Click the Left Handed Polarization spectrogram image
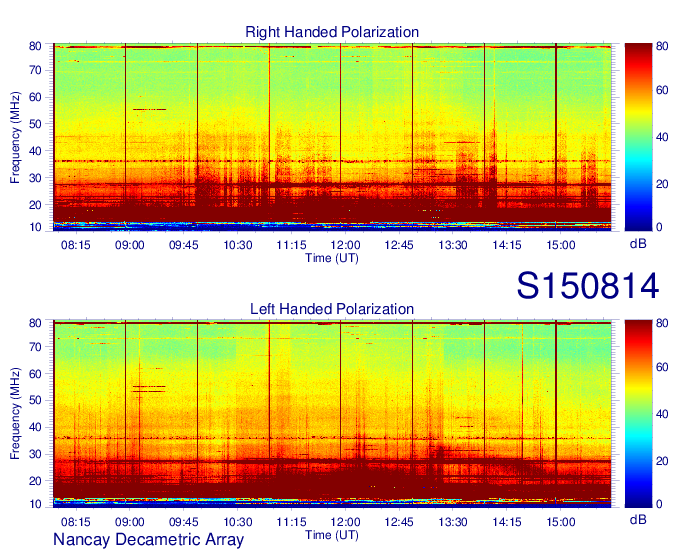 point(332,414)
